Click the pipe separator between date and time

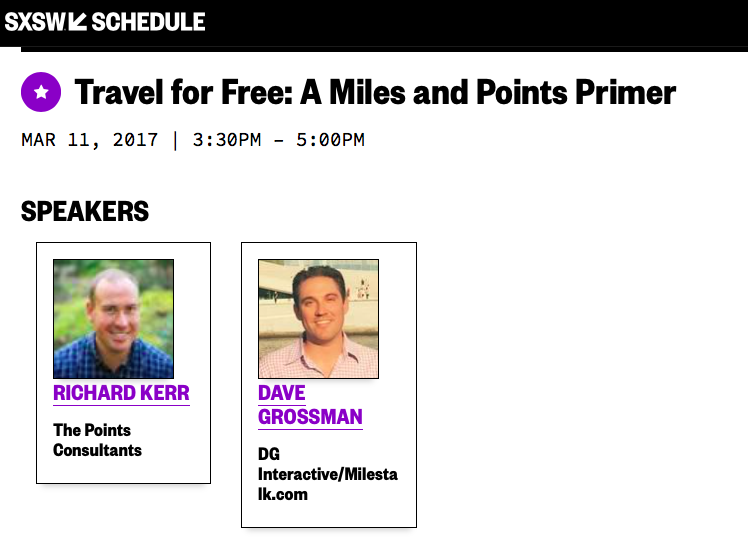175,140
